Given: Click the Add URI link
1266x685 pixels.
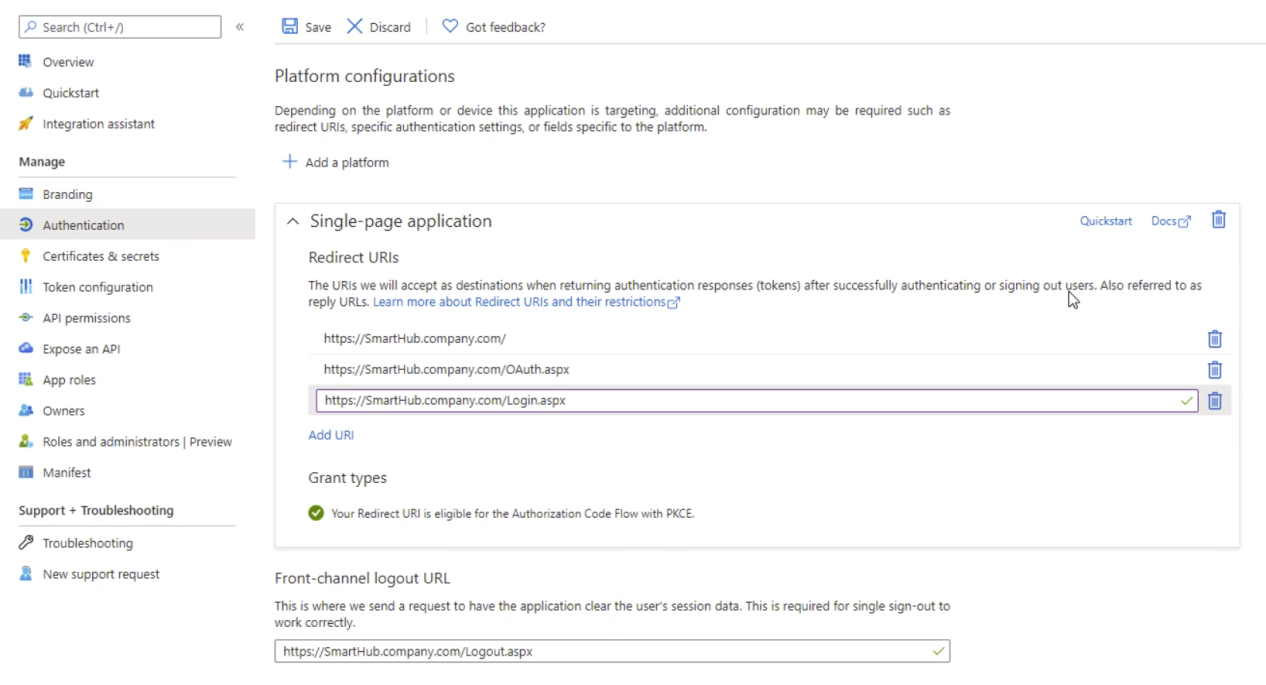Looking at the screenshot, I should click(331, 435).
